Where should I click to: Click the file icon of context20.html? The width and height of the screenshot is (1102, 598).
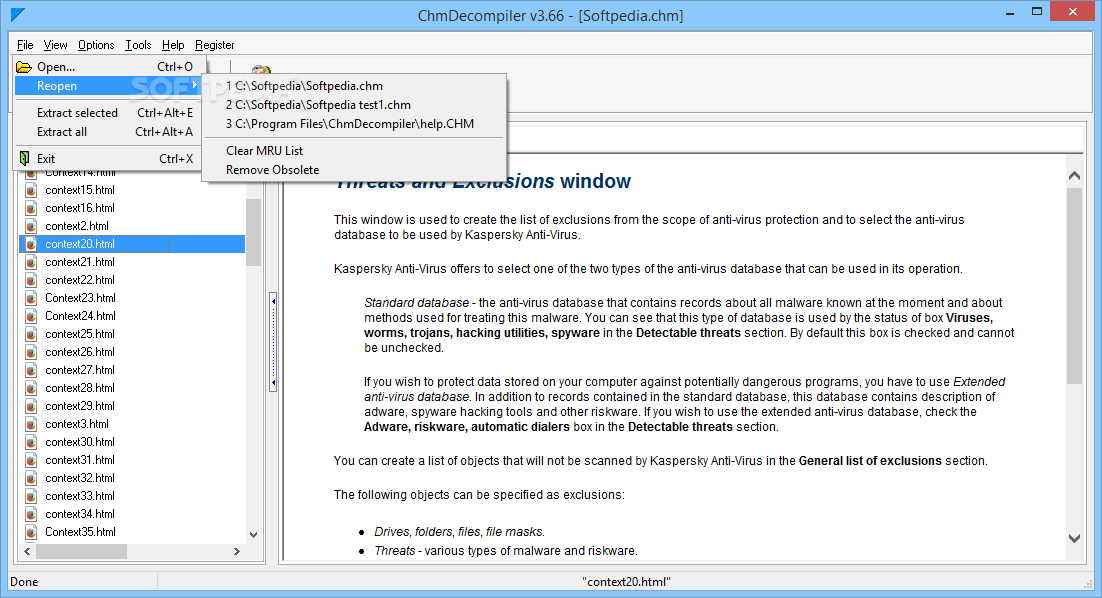tap(31, 244)
